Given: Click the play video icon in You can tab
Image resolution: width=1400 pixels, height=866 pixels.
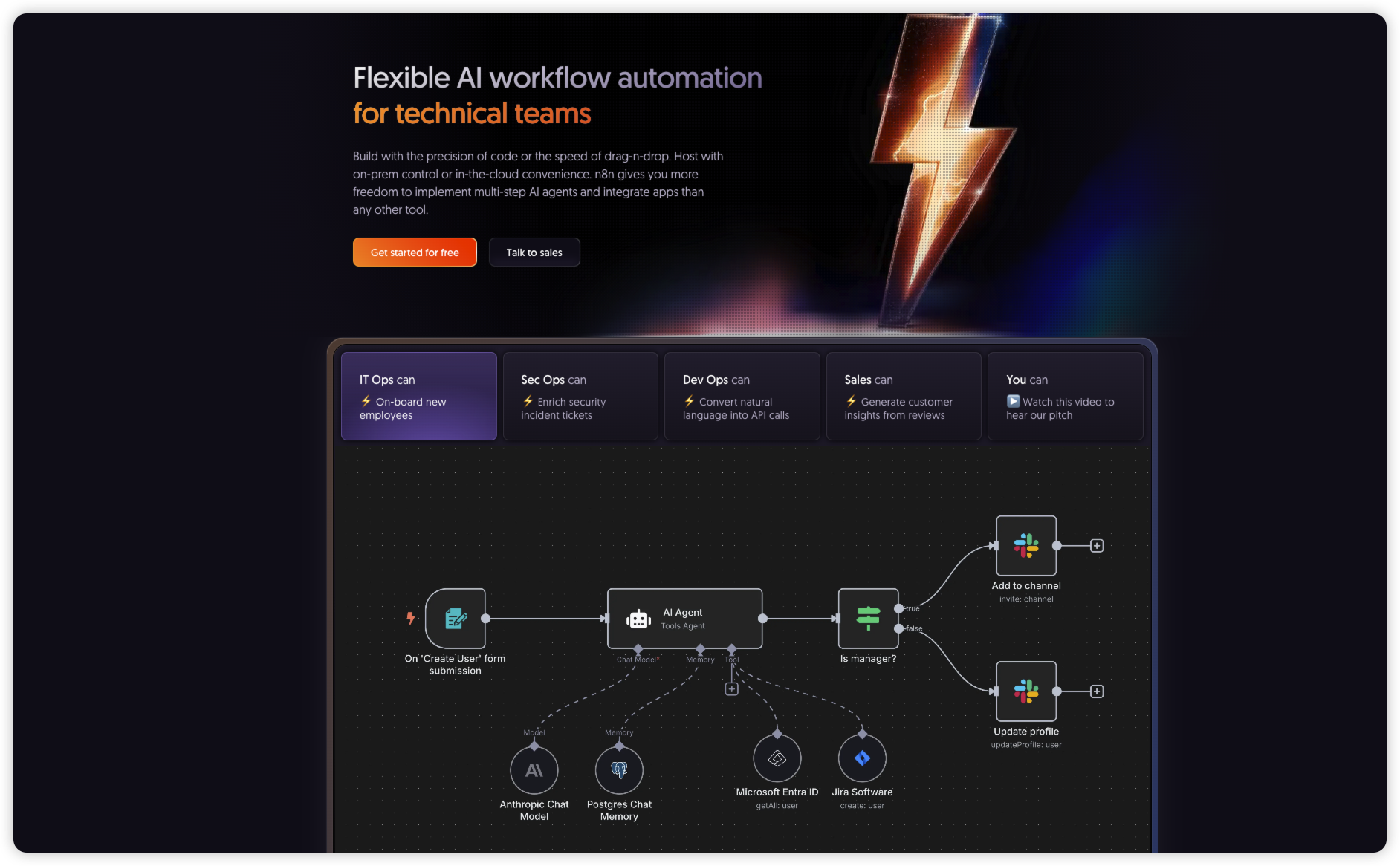Looking at the screenshot, I should point(1014,401).
